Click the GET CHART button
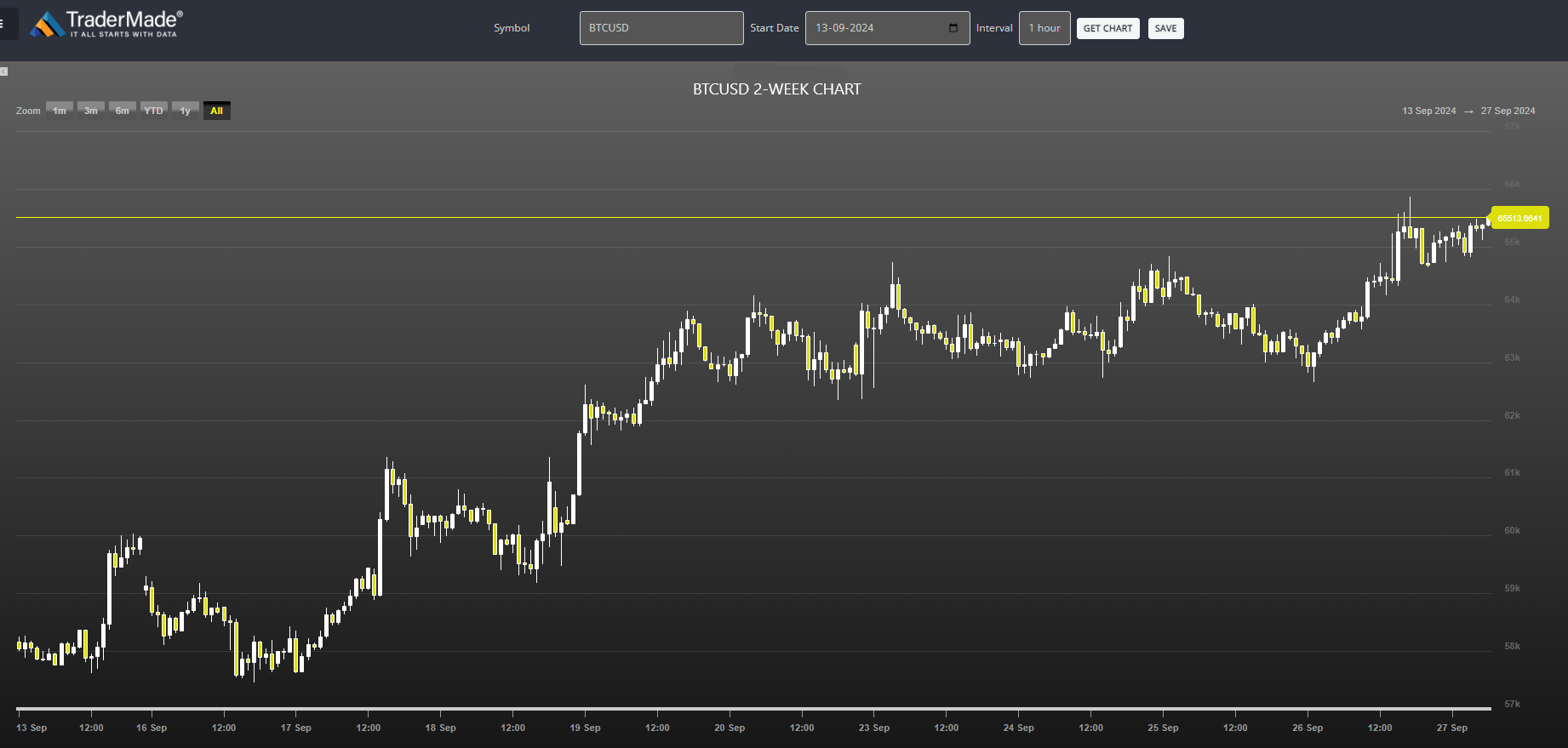Screen dimensions: 1568x748 (1107, 28)
